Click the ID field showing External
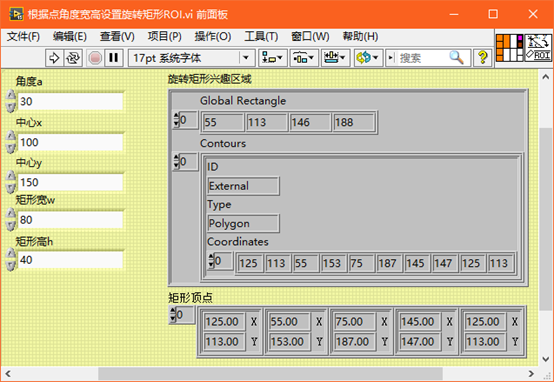The width and height of the screenshot is (554, 382). pyautogui.click(x=243, y=186)
